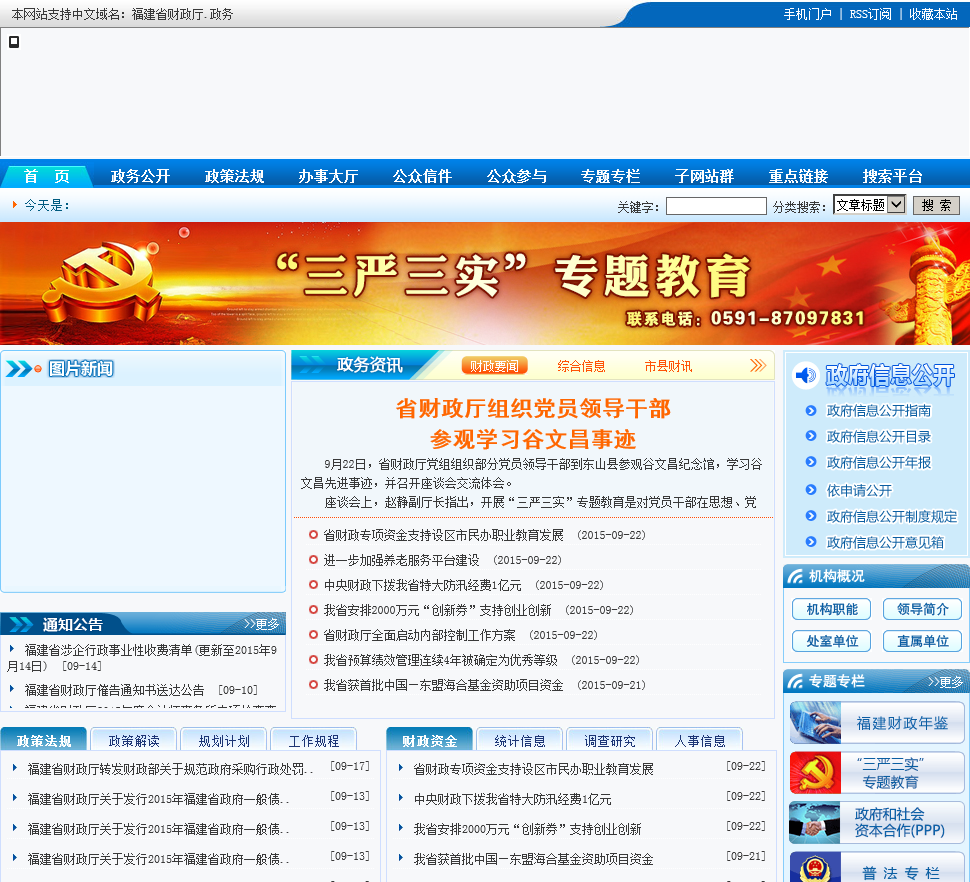Viewport: 970px width, 882px height.
Task: Open the 公众信件 navigation menu
Action: point(423,176)
